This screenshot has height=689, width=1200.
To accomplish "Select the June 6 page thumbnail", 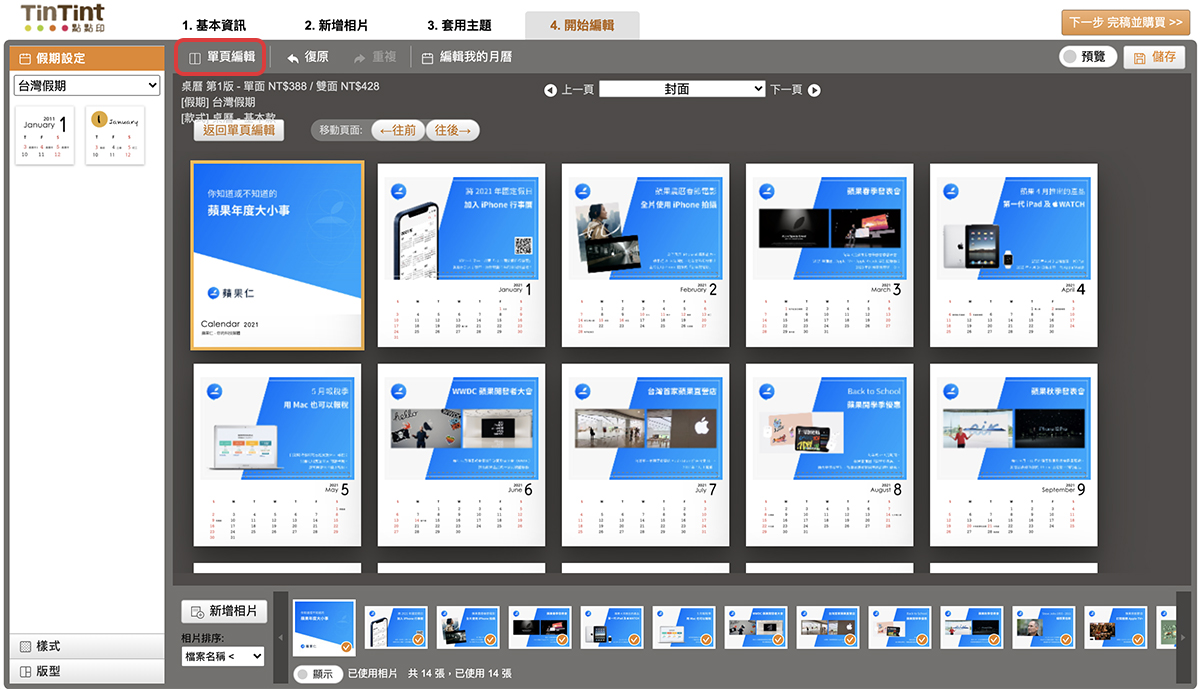I will coord(461,455).
